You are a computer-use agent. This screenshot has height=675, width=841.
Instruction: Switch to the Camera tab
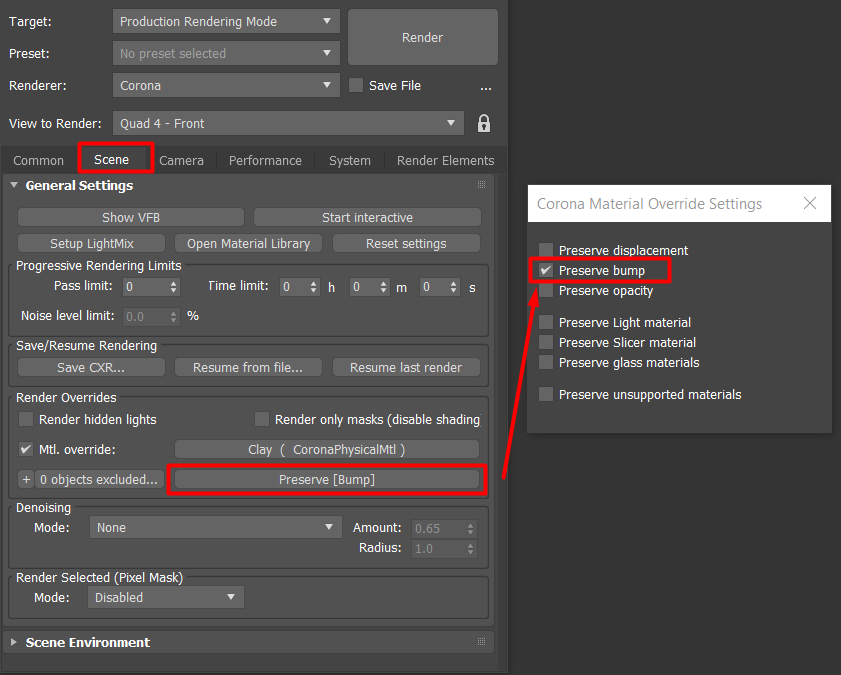pos(181,160)
